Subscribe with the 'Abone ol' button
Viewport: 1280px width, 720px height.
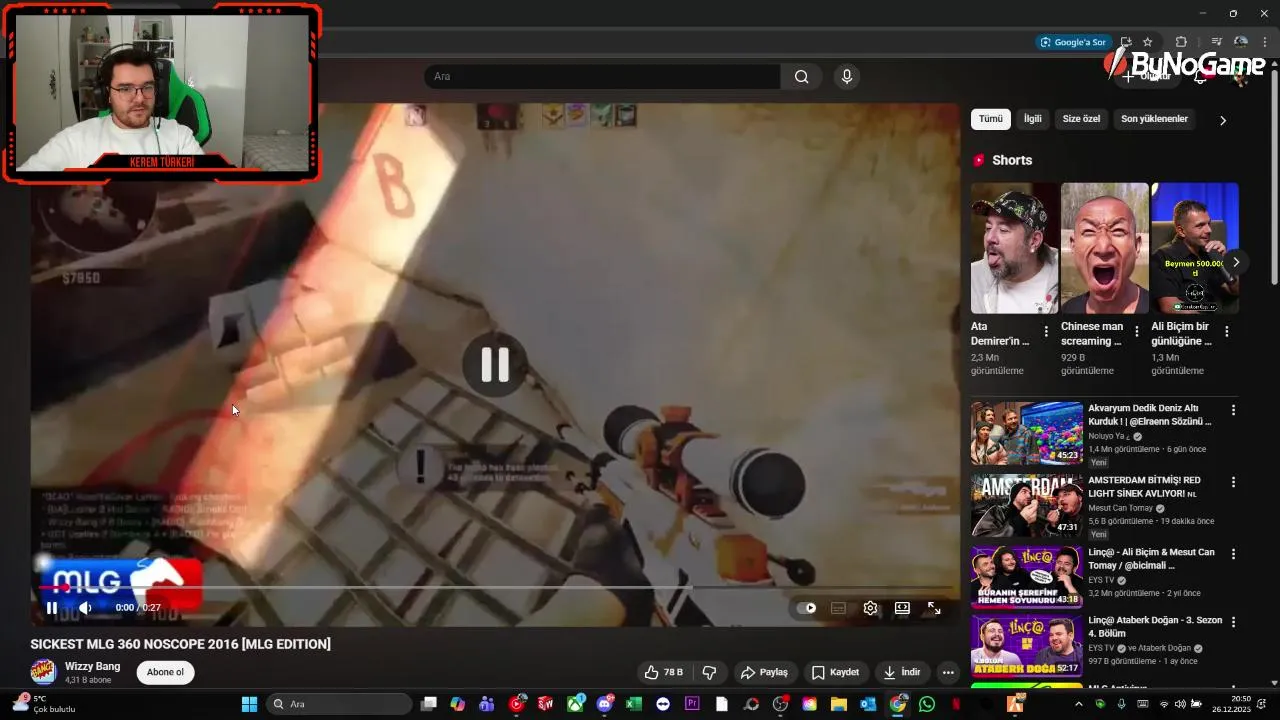(x=165, y=672)
